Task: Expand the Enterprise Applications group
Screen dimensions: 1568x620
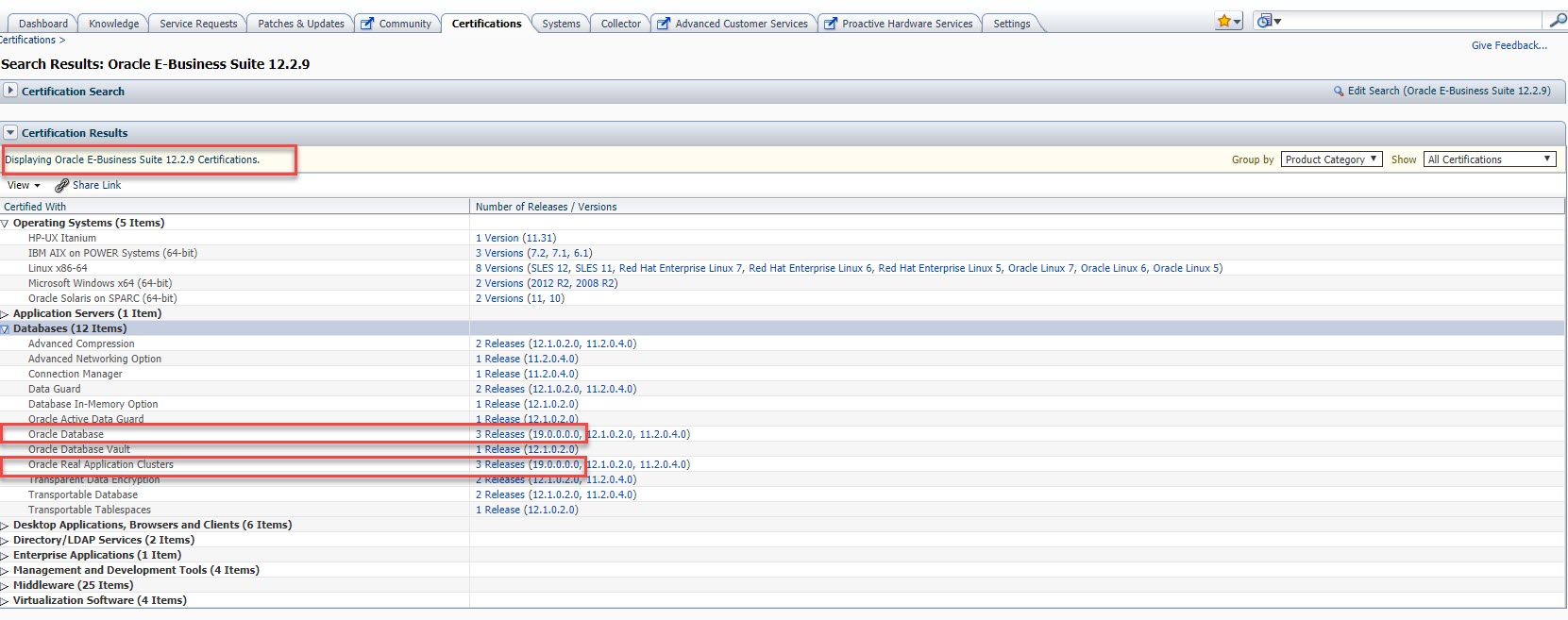Action: click(5, 556)
